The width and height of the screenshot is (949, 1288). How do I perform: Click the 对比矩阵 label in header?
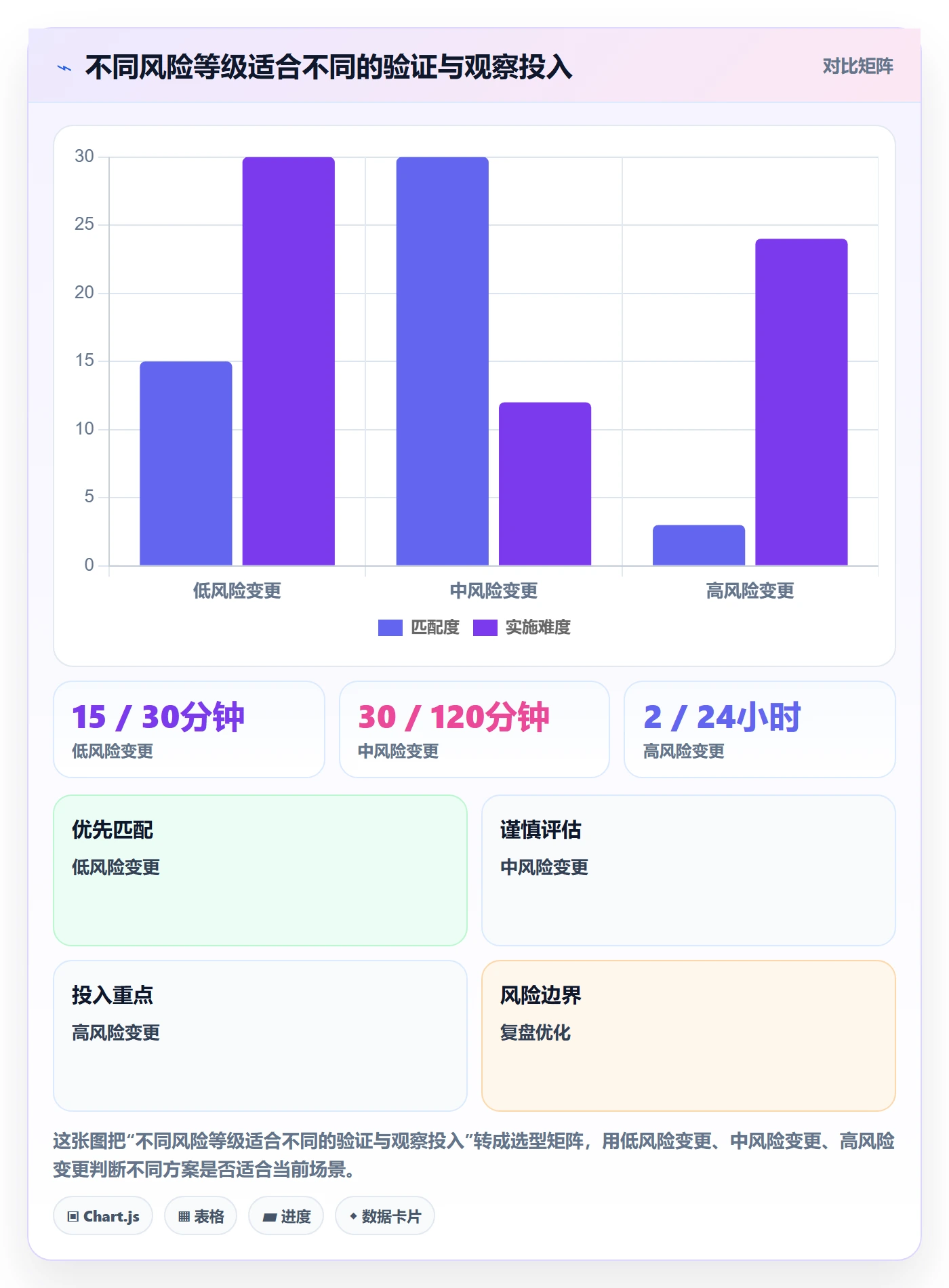pos(857,66)
